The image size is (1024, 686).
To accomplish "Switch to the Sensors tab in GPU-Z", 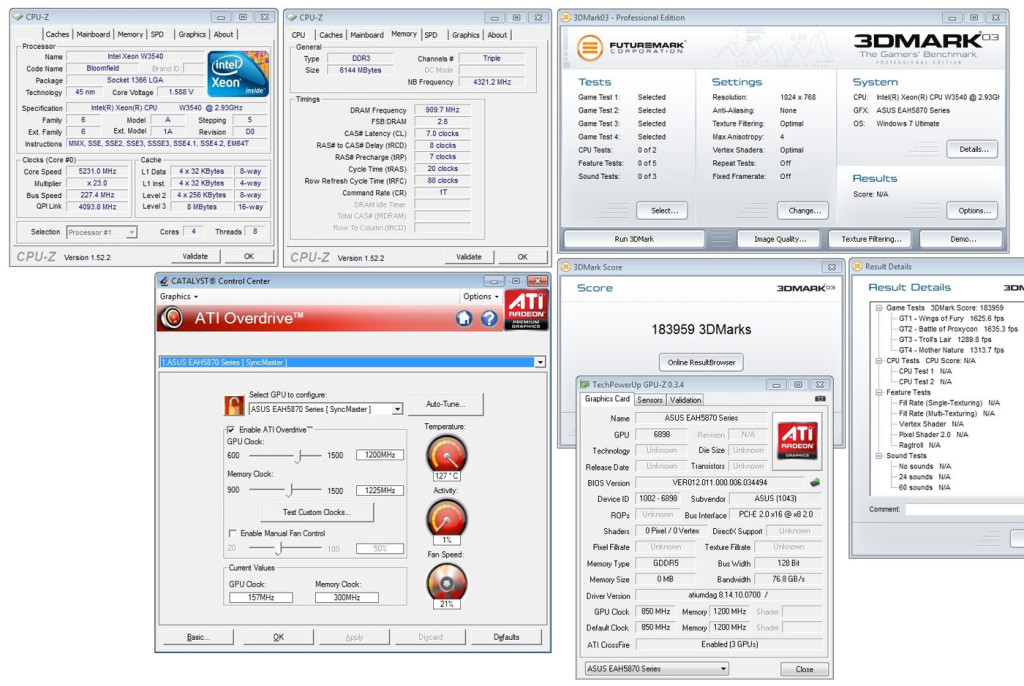I will [x=649, y=400].
